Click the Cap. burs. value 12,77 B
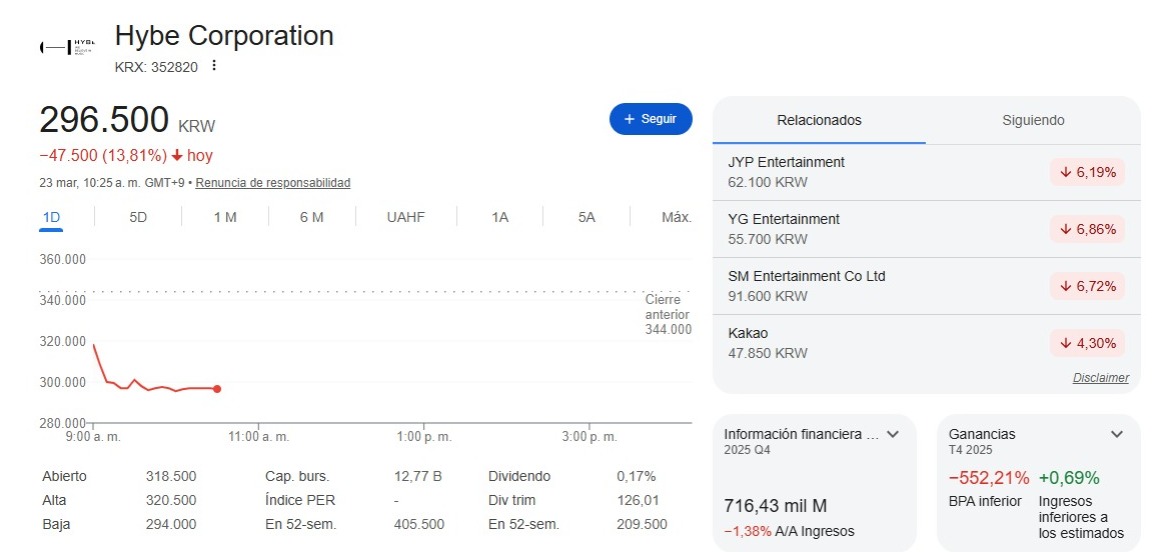The height and width of the screenshot is (552, 1165). point(418,476)
